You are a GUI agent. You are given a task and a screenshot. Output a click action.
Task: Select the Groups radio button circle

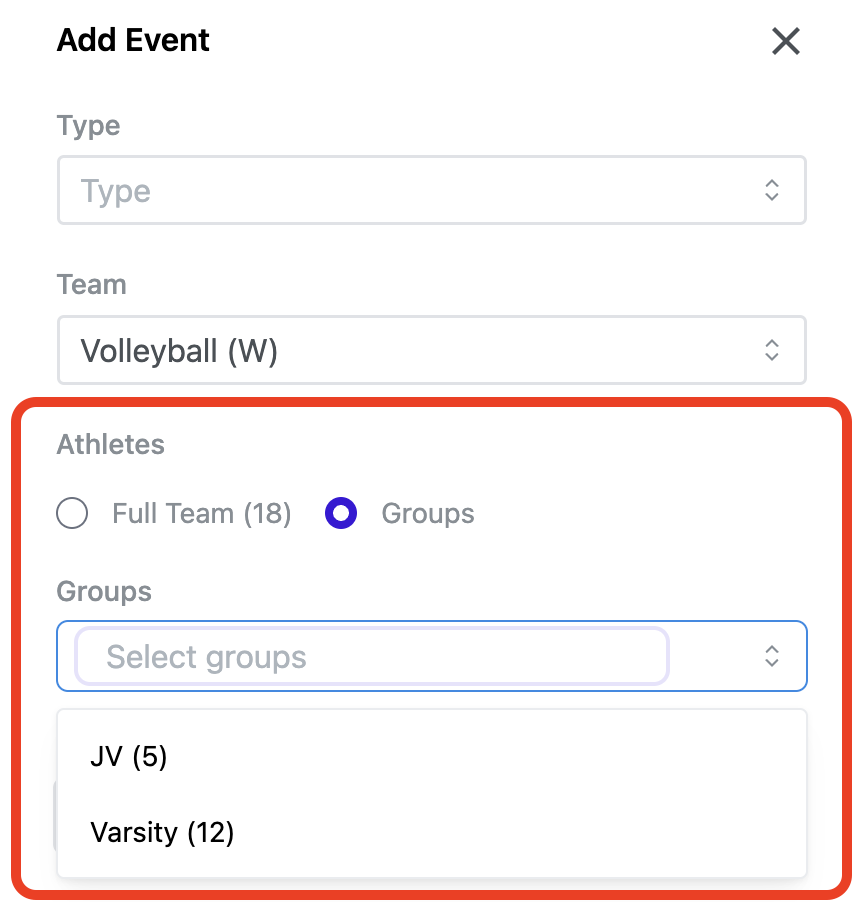coord(341,514)
